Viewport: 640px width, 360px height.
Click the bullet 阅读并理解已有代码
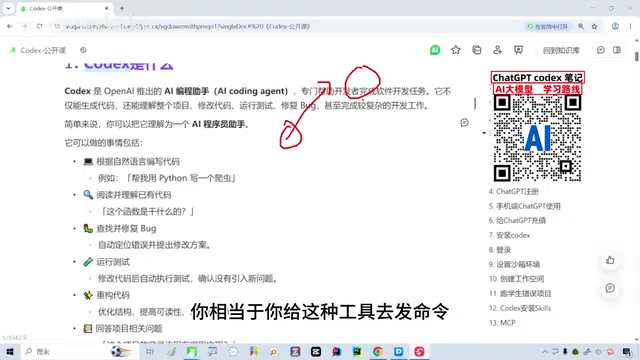pyautogui.click(x=133, y=195)
